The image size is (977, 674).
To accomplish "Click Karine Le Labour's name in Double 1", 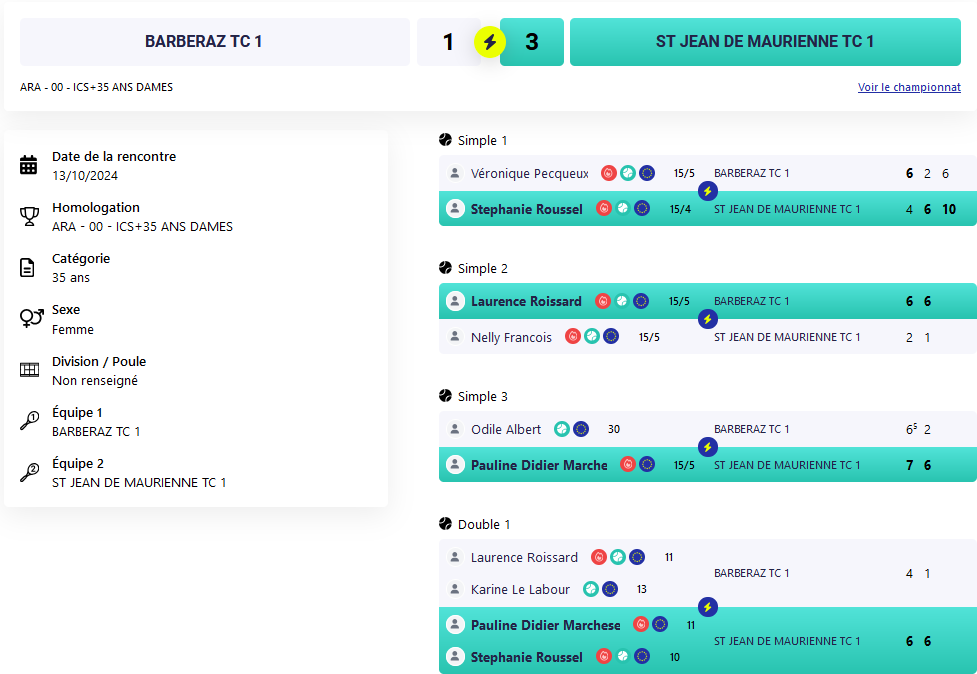I will (520, 589).
